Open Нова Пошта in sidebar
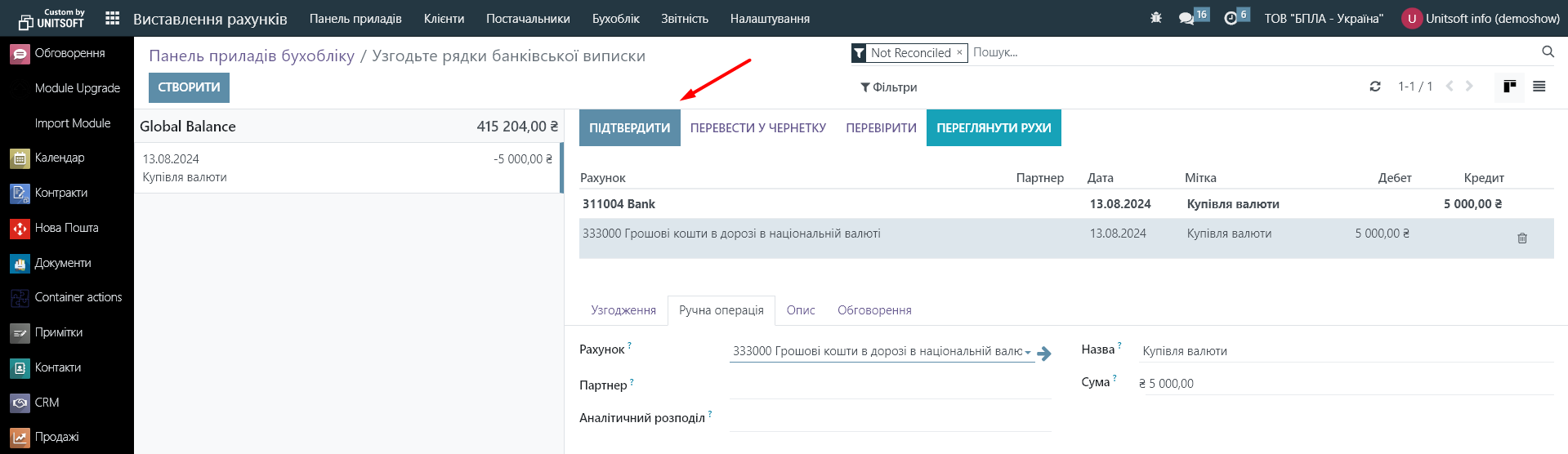The image size is (1568, 454). click(66, 228)
